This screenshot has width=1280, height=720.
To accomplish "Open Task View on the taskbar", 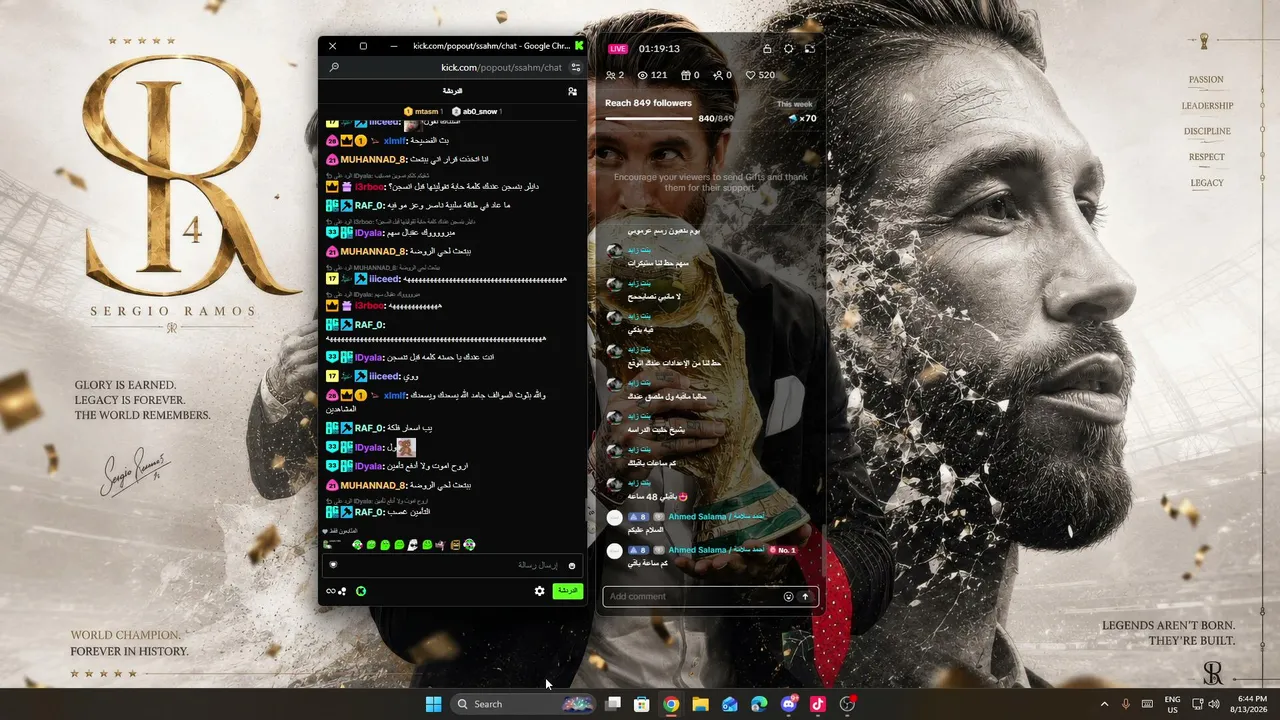I will 613,704.
